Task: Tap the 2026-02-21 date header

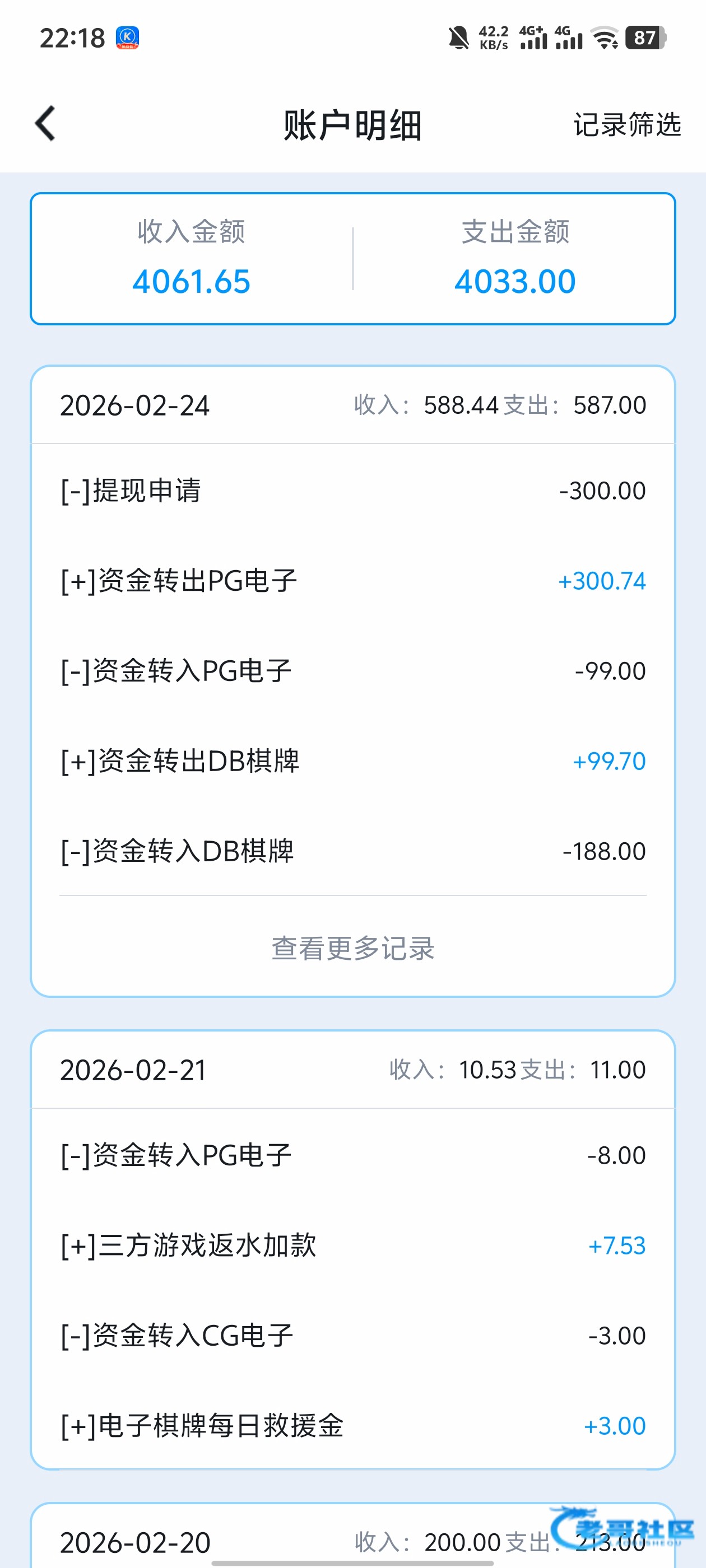Action: pyautogui.click(x=133, y=1070)
